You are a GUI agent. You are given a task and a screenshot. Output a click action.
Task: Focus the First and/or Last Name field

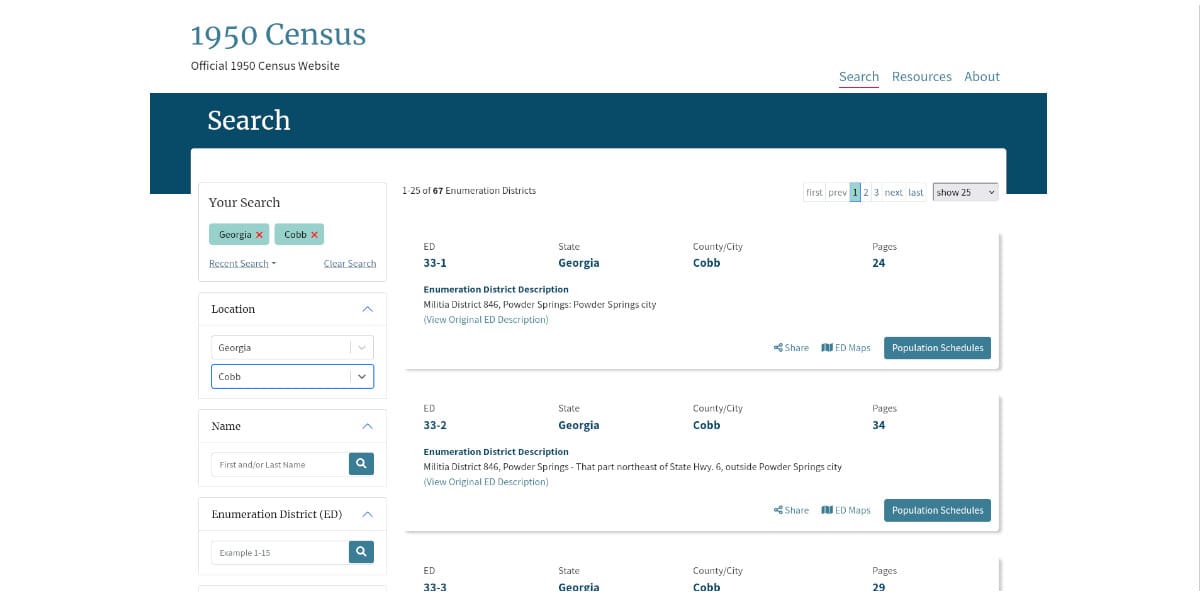point(280,464)
